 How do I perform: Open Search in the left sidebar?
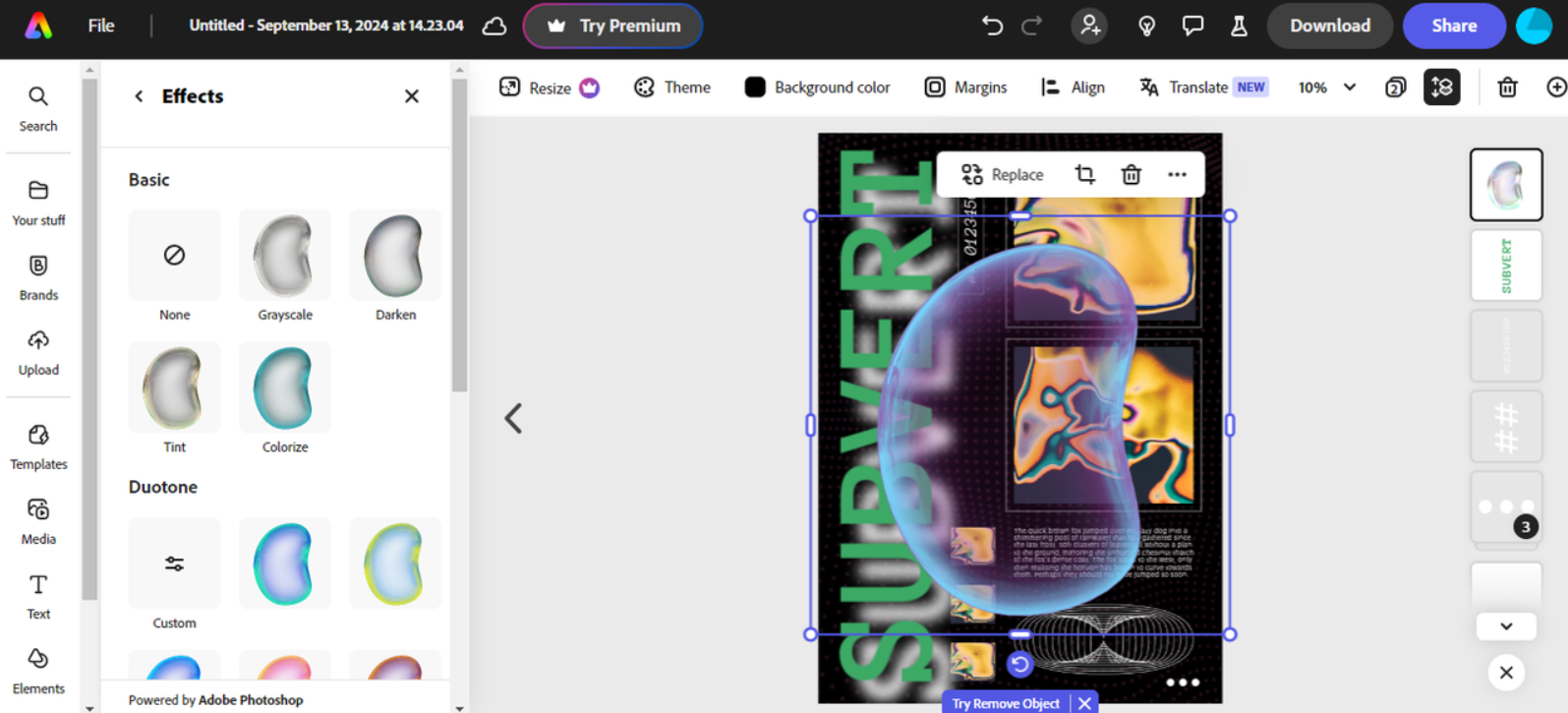pyautogui.click(x=38, y=108)
